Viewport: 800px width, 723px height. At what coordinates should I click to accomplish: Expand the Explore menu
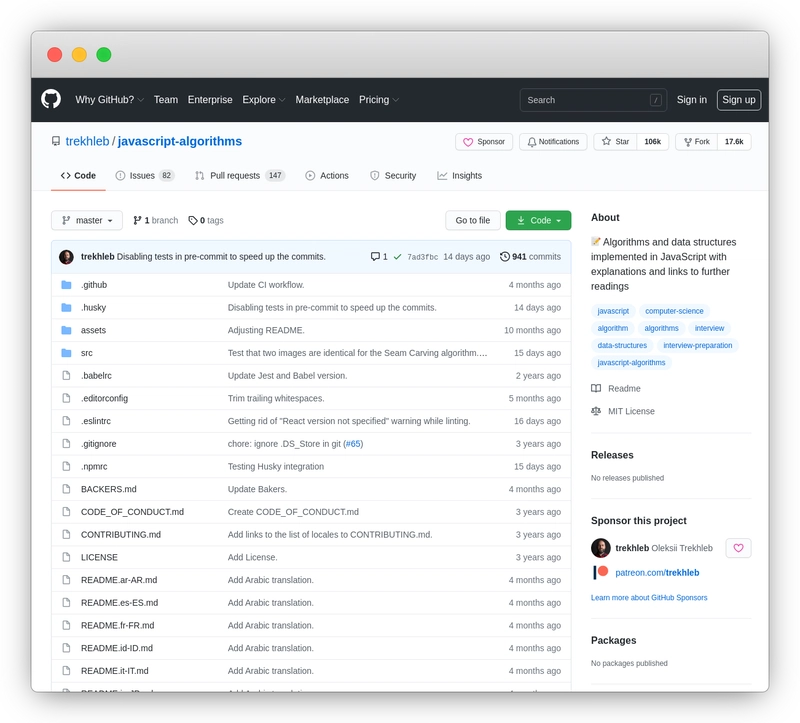pos(263,99)
